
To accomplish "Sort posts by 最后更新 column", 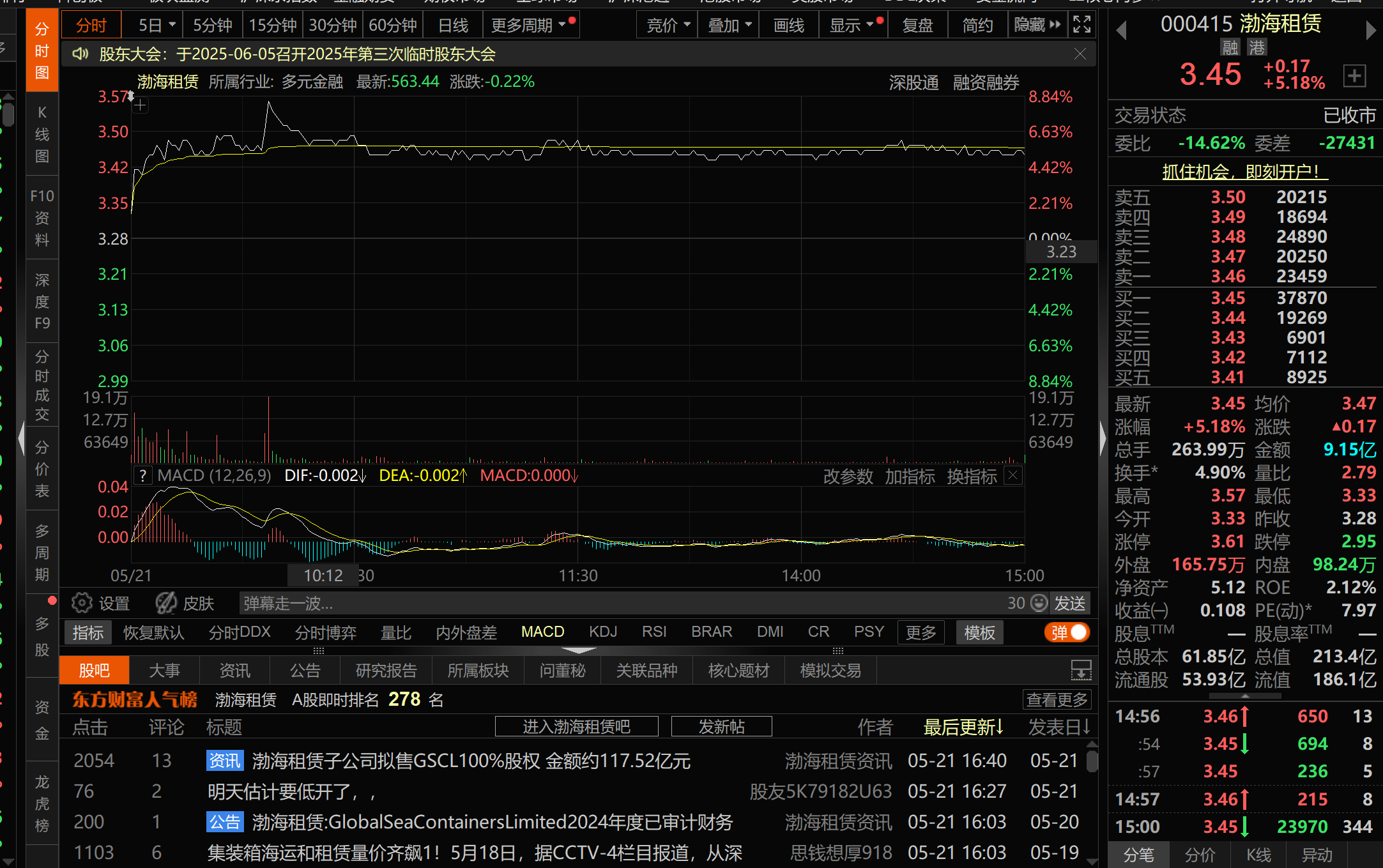I will 963,727.
